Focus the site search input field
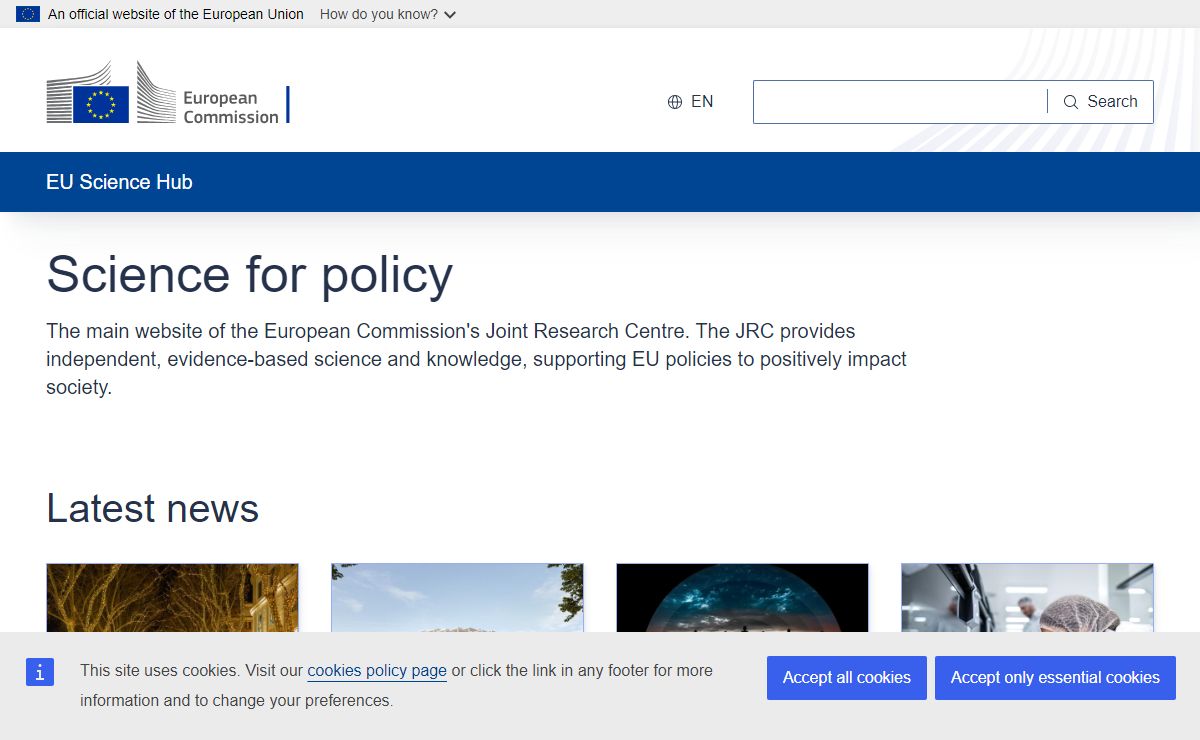 [900, 102]
